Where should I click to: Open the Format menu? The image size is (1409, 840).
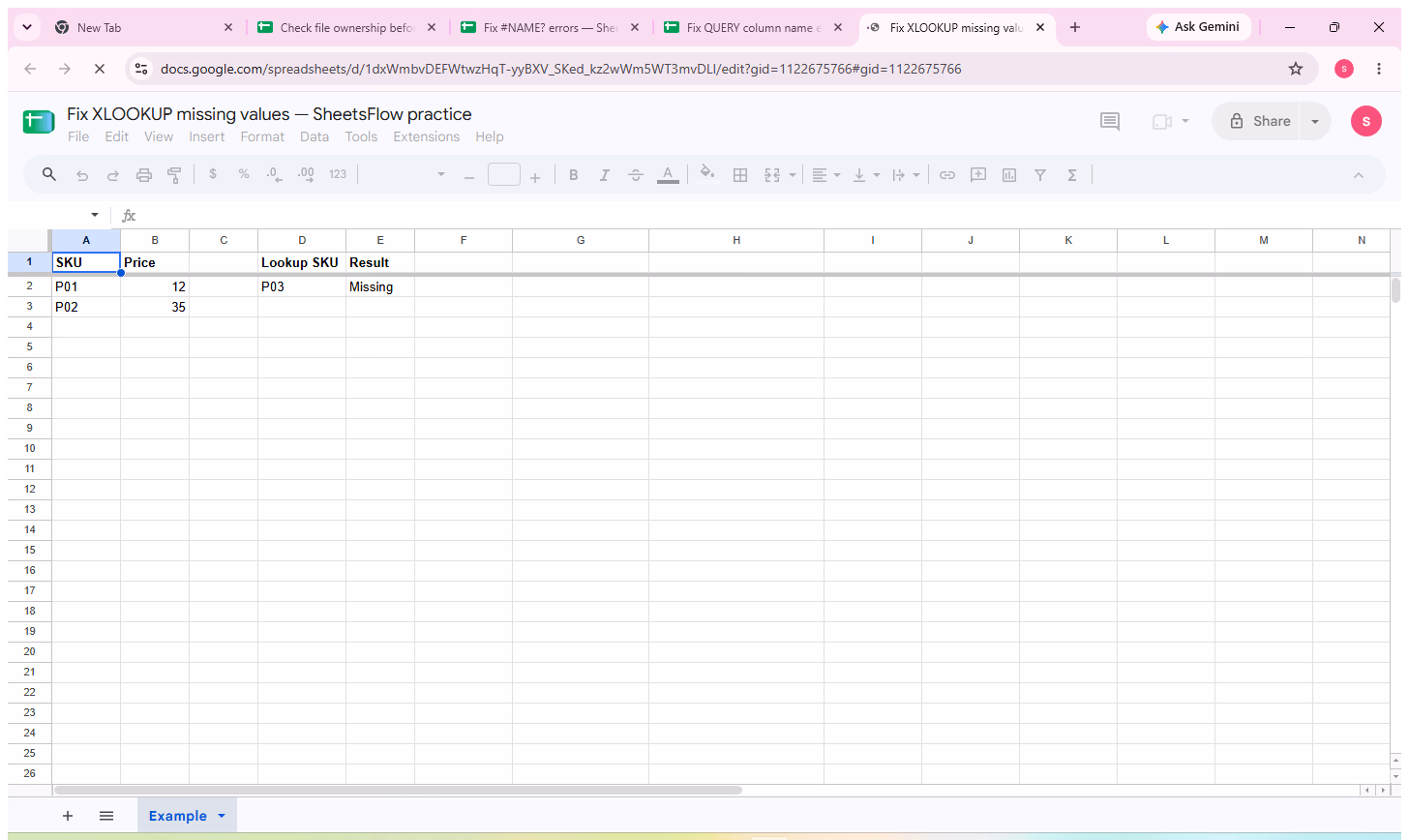262,136
